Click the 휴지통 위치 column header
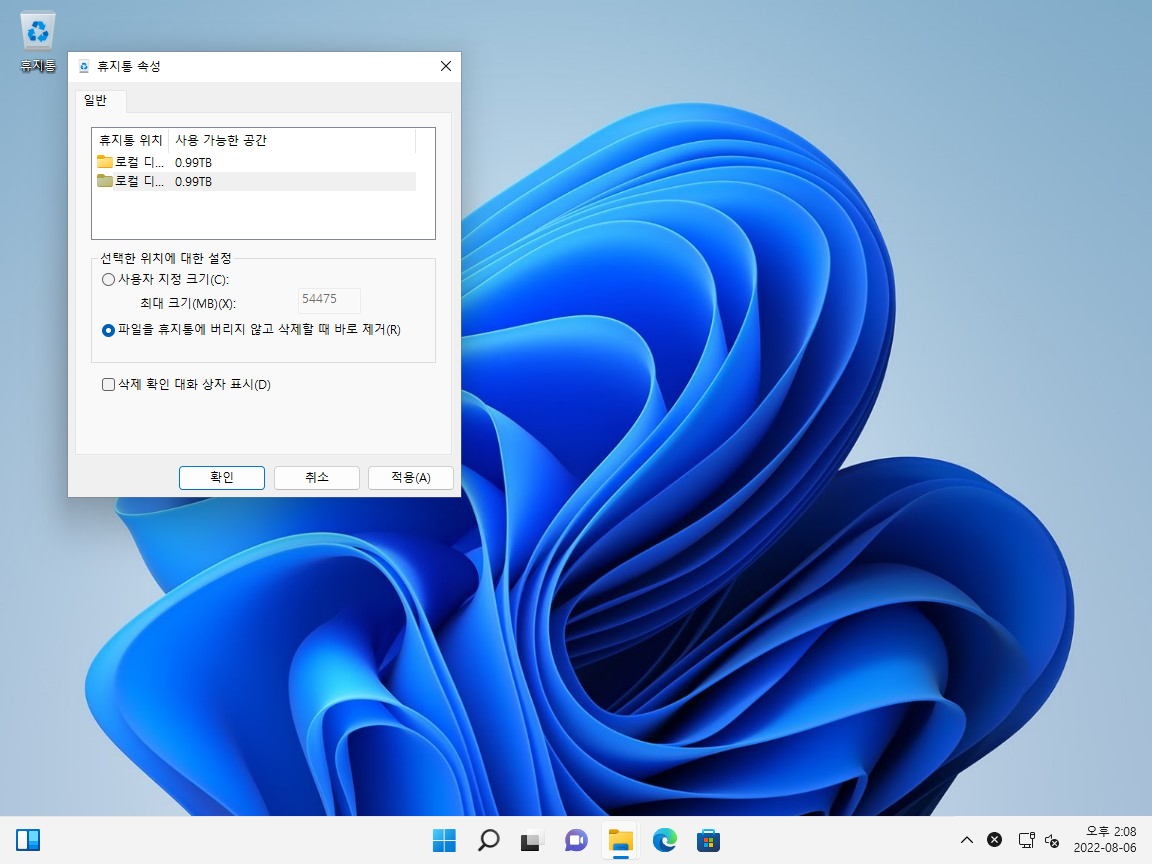1152x864 pixels. click(130, 140)
